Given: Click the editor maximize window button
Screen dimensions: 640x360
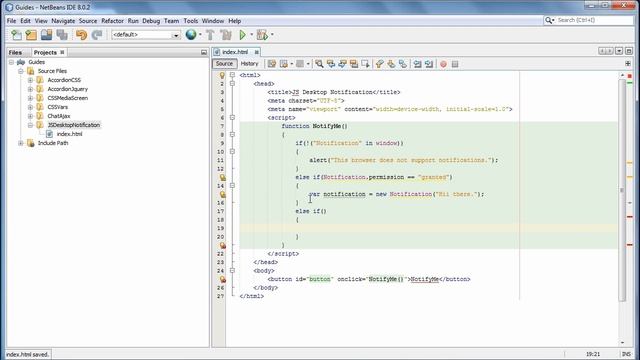Looking at the screenshot, I should (x=629, y=51).
